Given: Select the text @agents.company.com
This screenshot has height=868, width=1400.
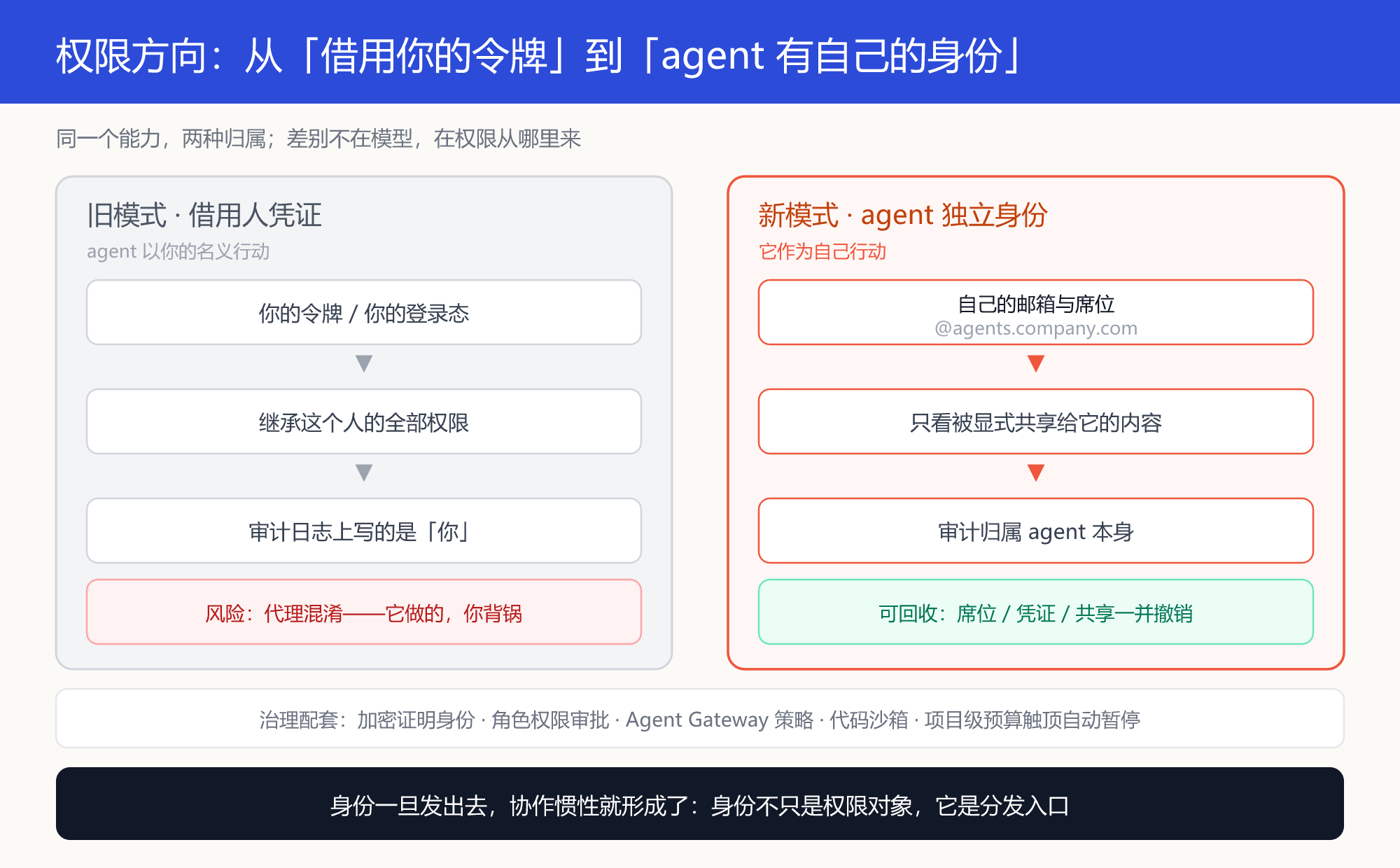Looking at the screenshot, I should coord(1036,328).
